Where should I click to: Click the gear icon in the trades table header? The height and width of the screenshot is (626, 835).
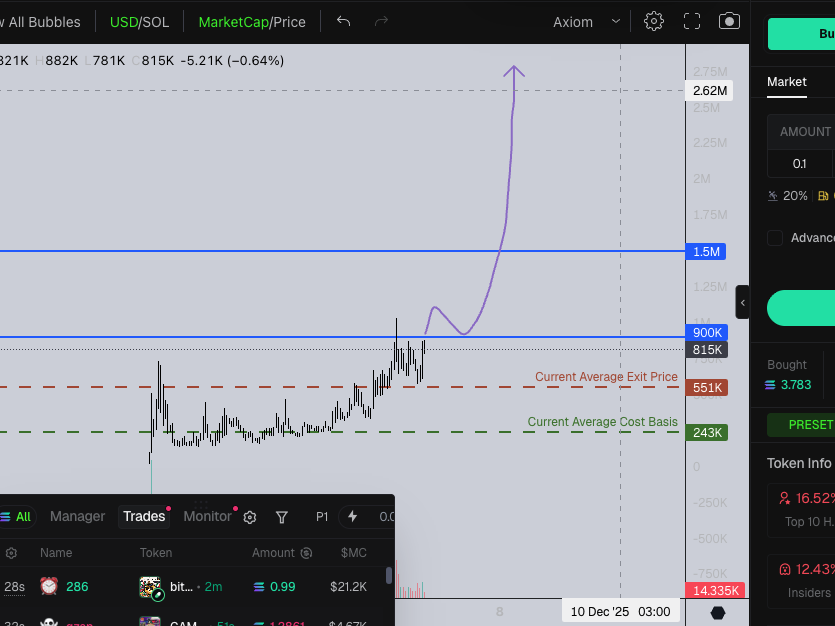[10, 552]
